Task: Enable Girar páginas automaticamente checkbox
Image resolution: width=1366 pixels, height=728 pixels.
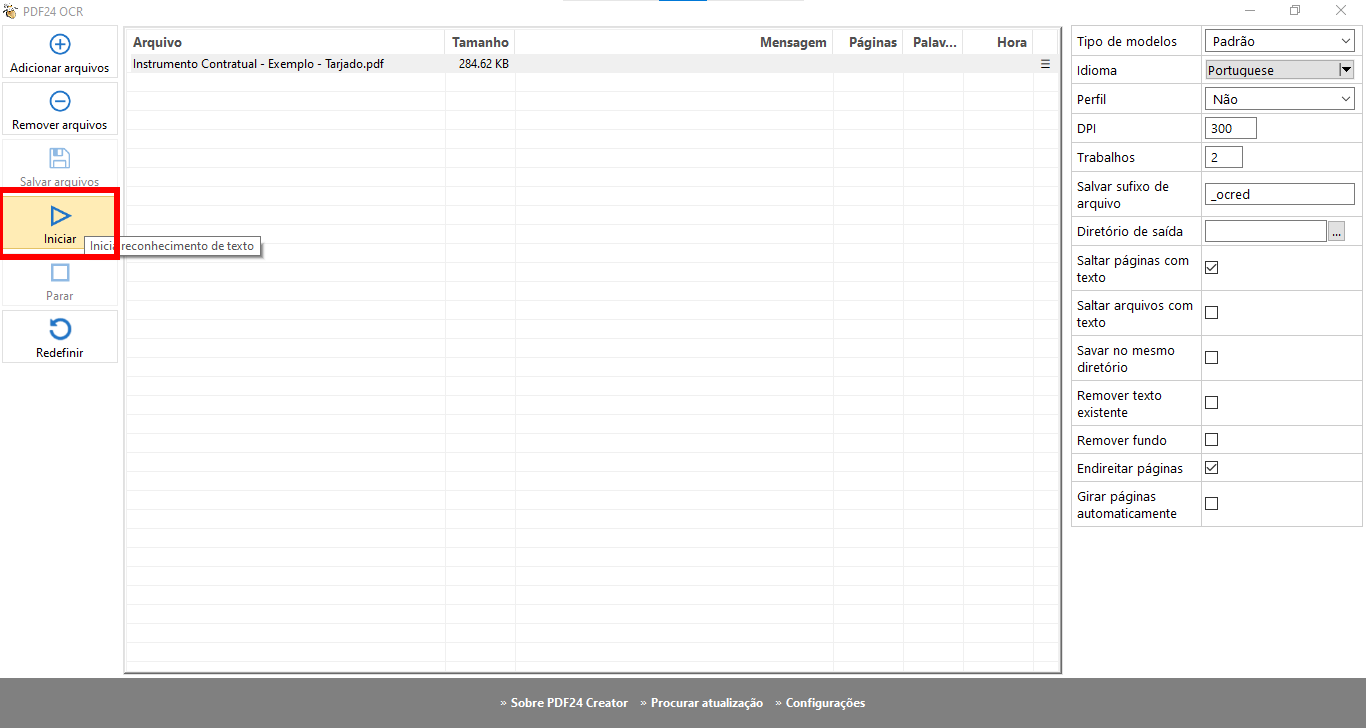Action: (x=1211, y=504)
